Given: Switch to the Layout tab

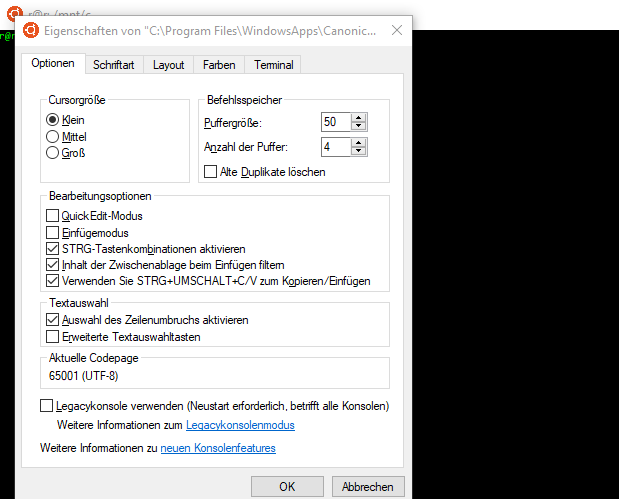Looking at the screenshot, I should point(169,65).
